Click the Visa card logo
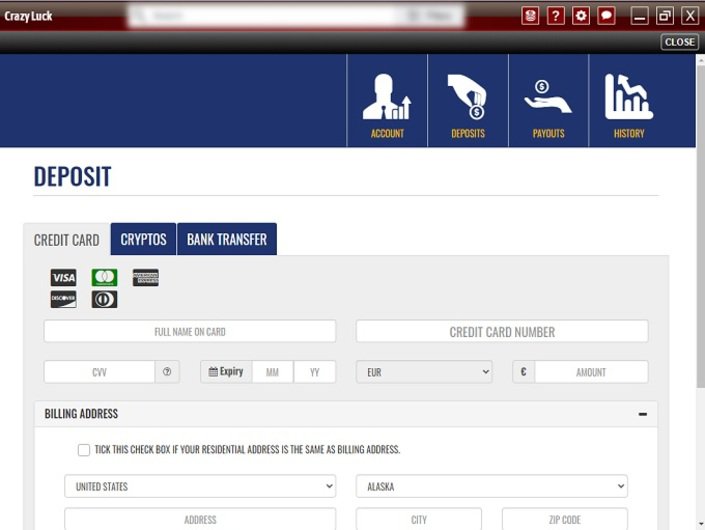 [63, 278]
